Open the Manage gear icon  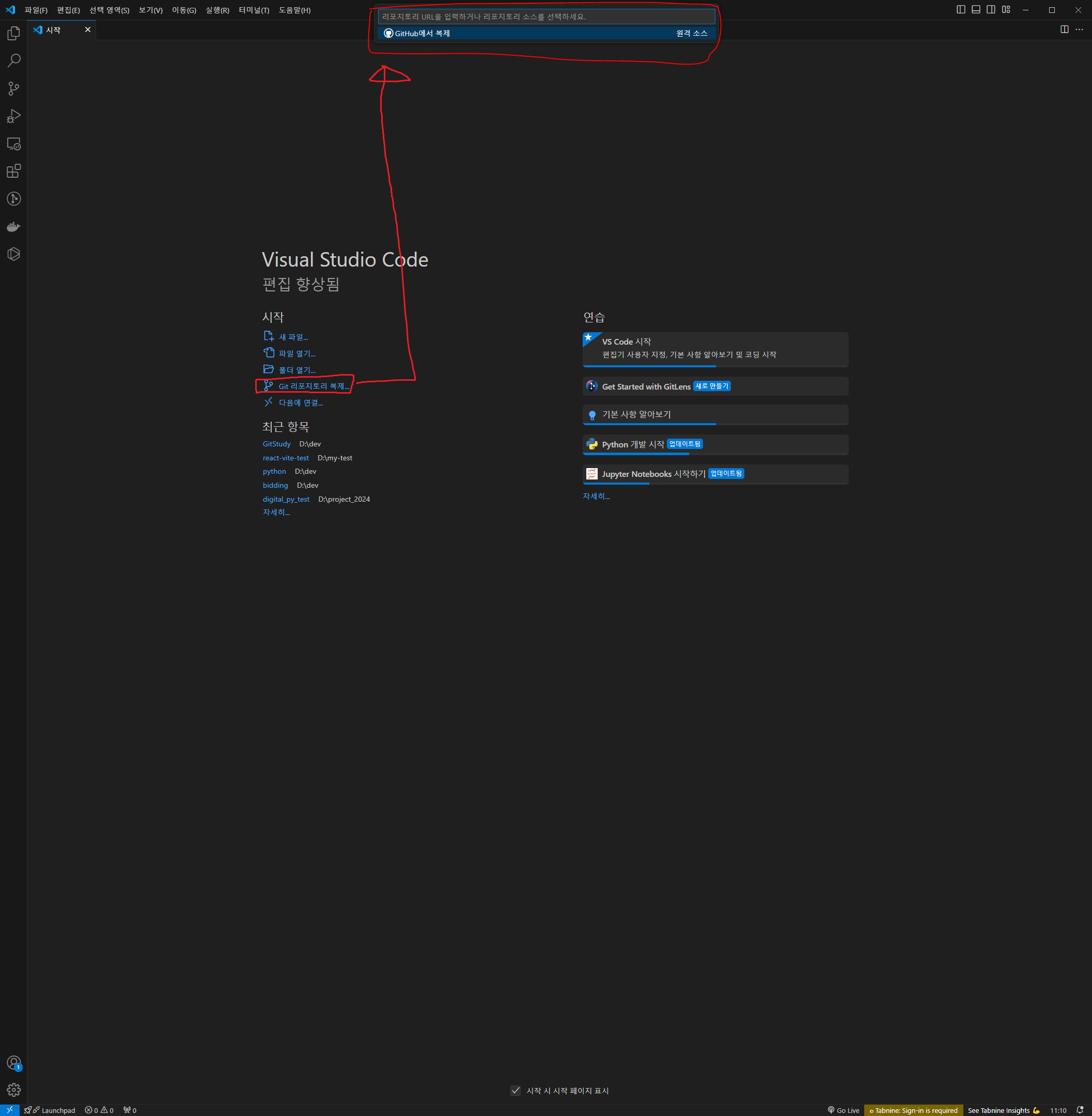pos(14,1090)
